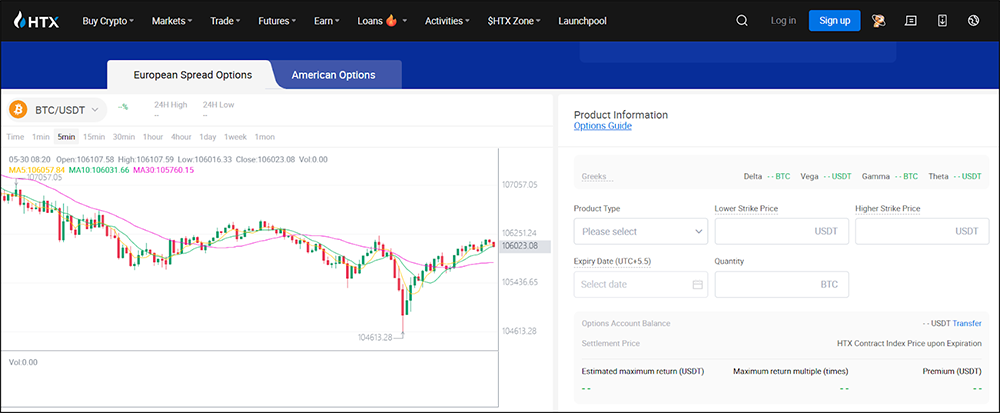Open the Futures dropdown menu

(x=277, y=20)
